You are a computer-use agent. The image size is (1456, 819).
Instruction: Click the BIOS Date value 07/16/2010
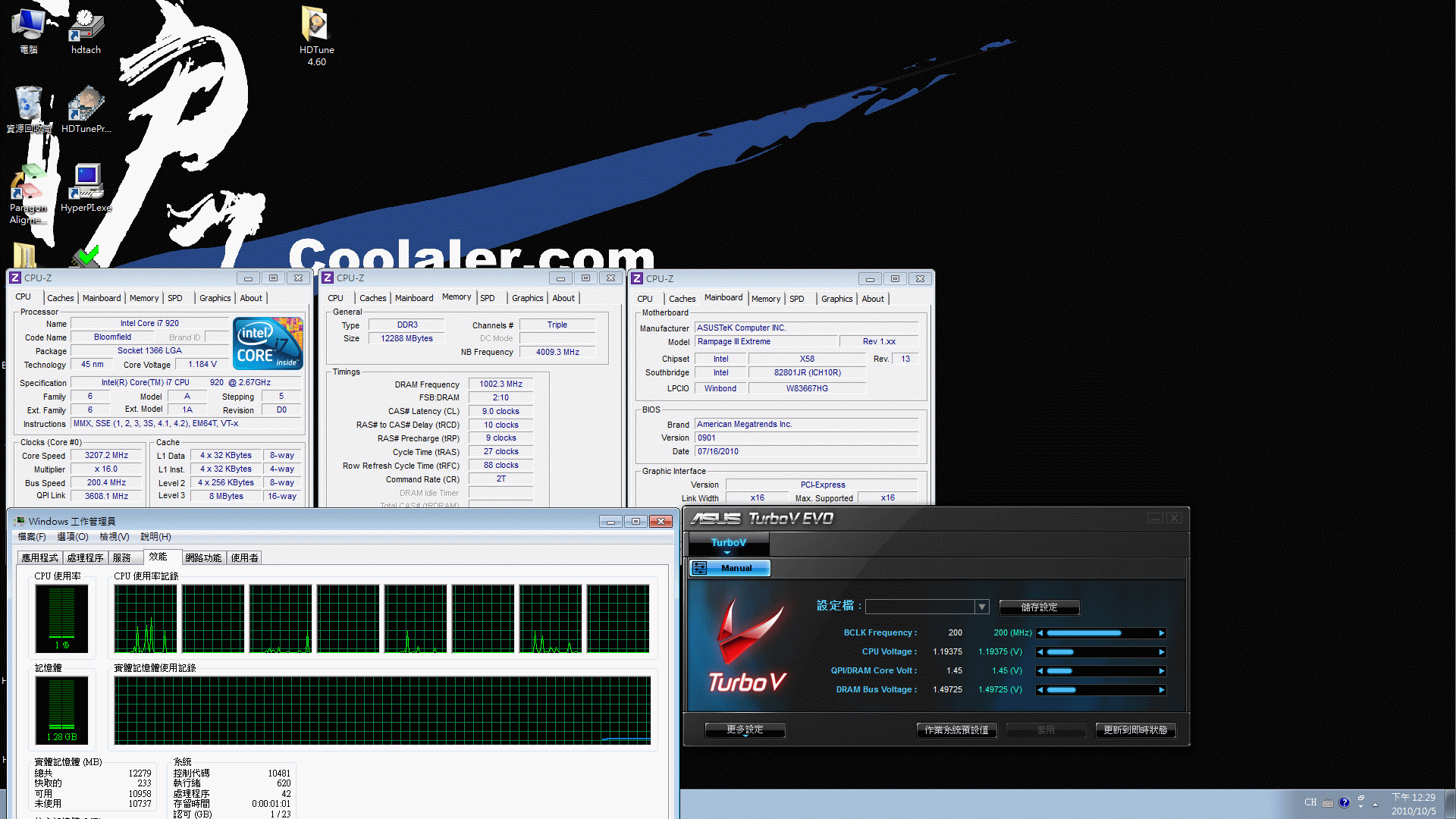pos(806,451)
